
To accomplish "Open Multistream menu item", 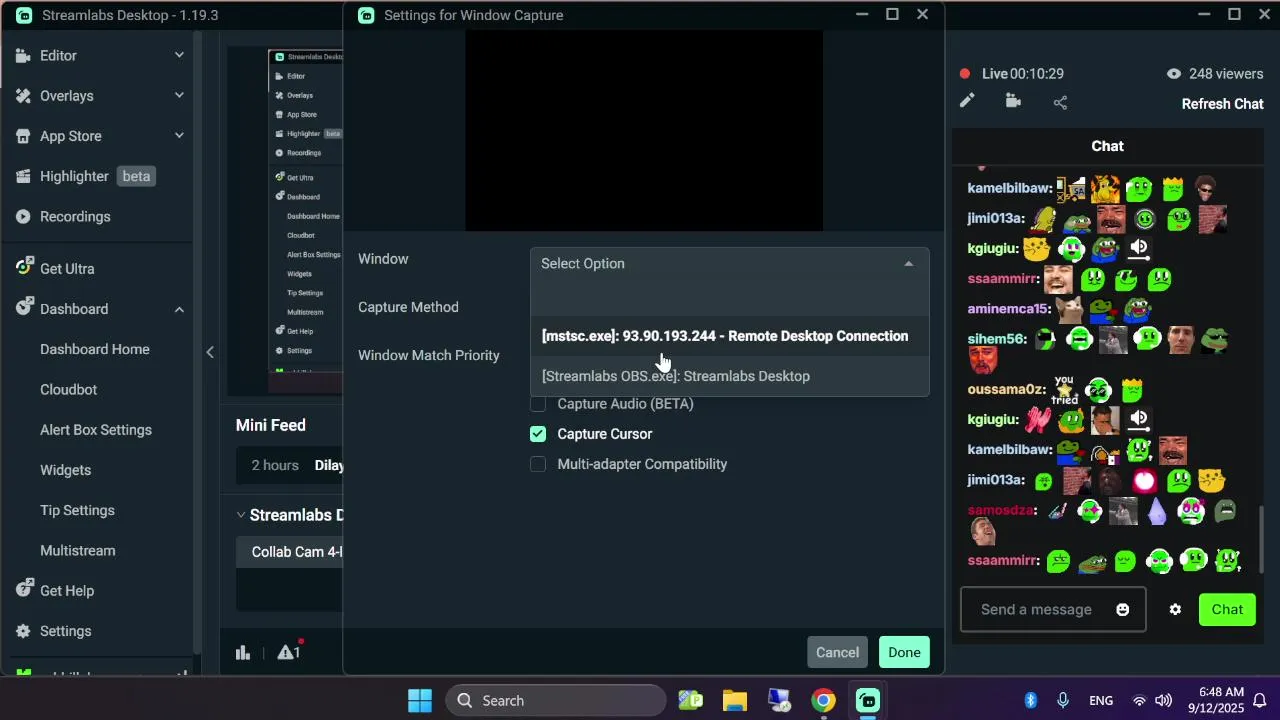I will click(77, 550).
